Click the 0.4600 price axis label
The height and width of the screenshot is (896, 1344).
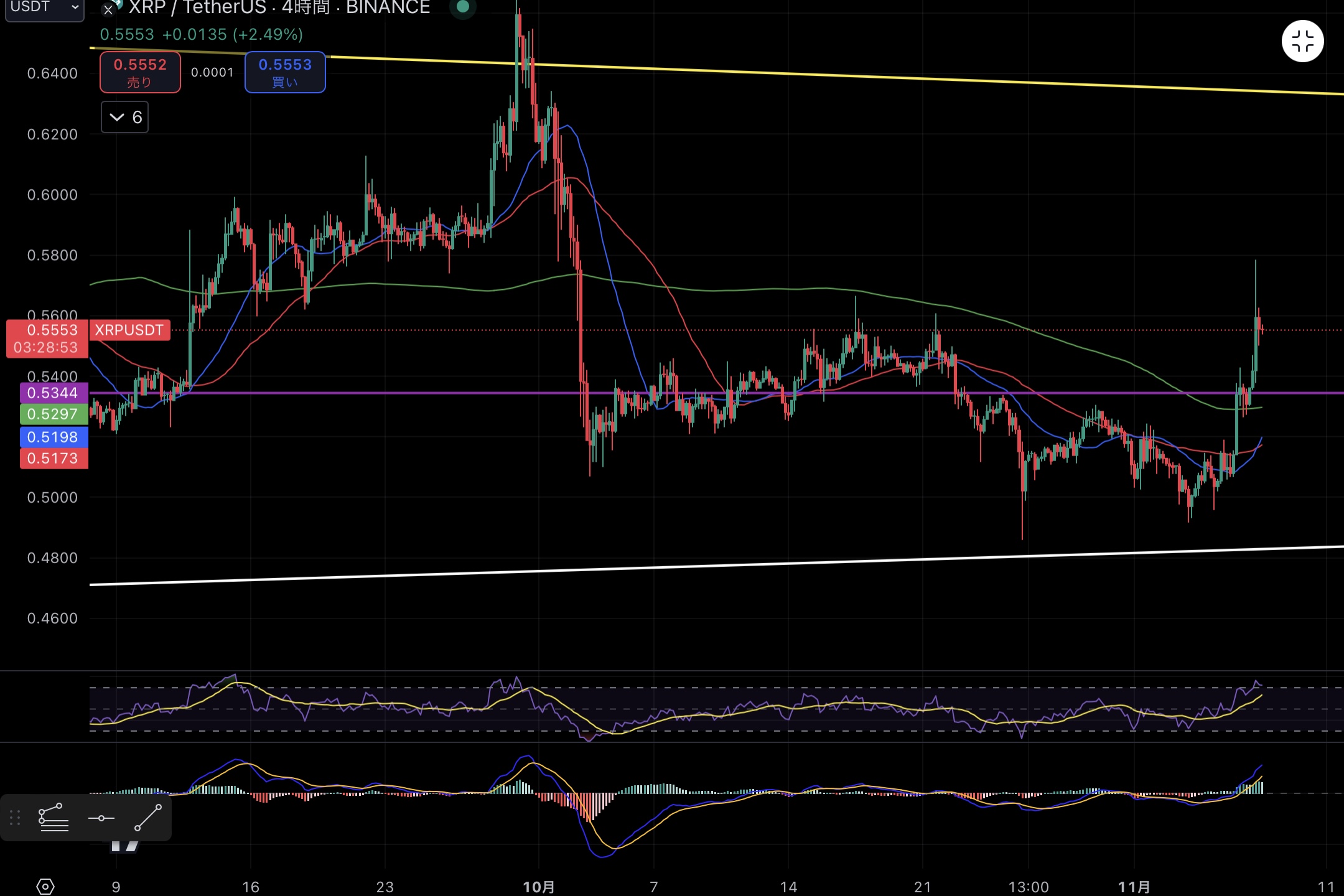(53, 618)
